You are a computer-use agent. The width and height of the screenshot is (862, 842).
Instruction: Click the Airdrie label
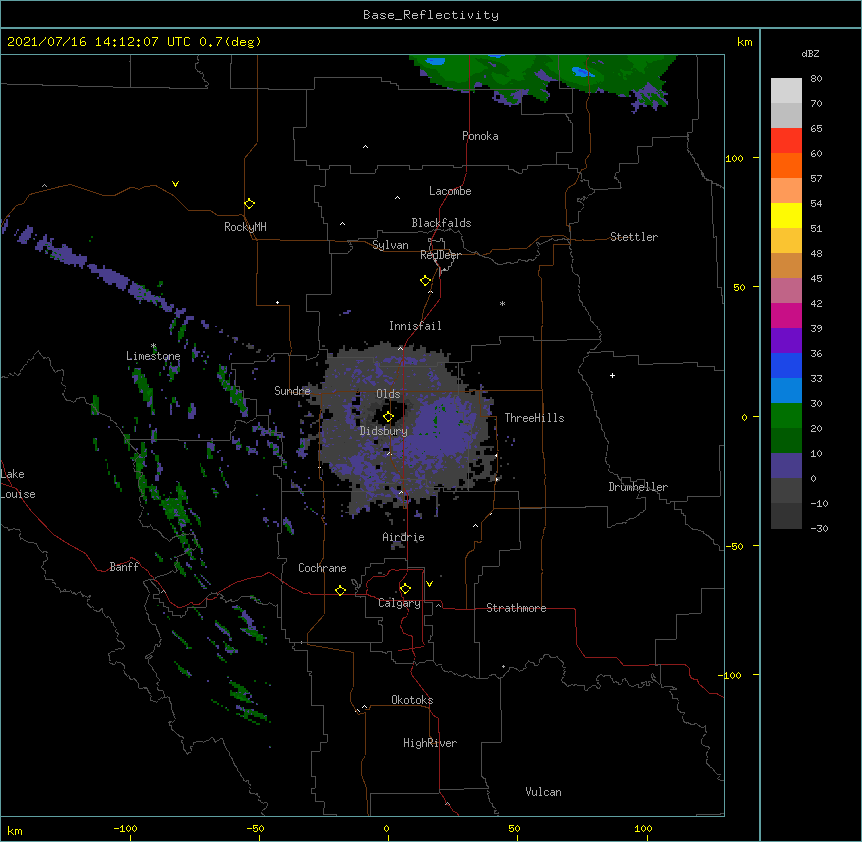[x=404, y=537]
